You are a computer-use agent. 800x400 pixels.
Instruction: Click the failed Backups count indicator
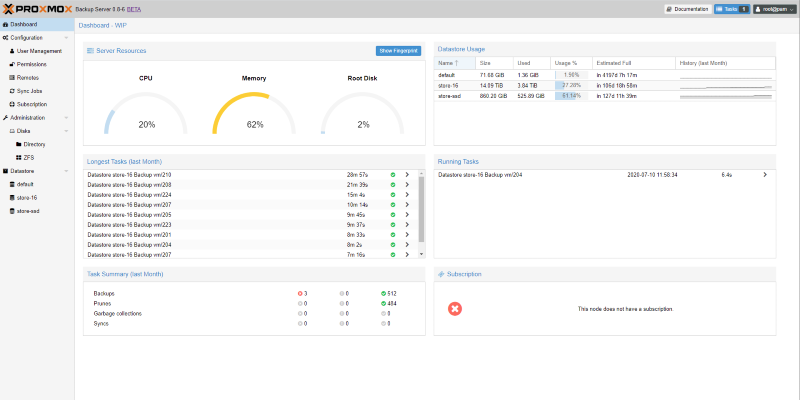pos(304,293)
